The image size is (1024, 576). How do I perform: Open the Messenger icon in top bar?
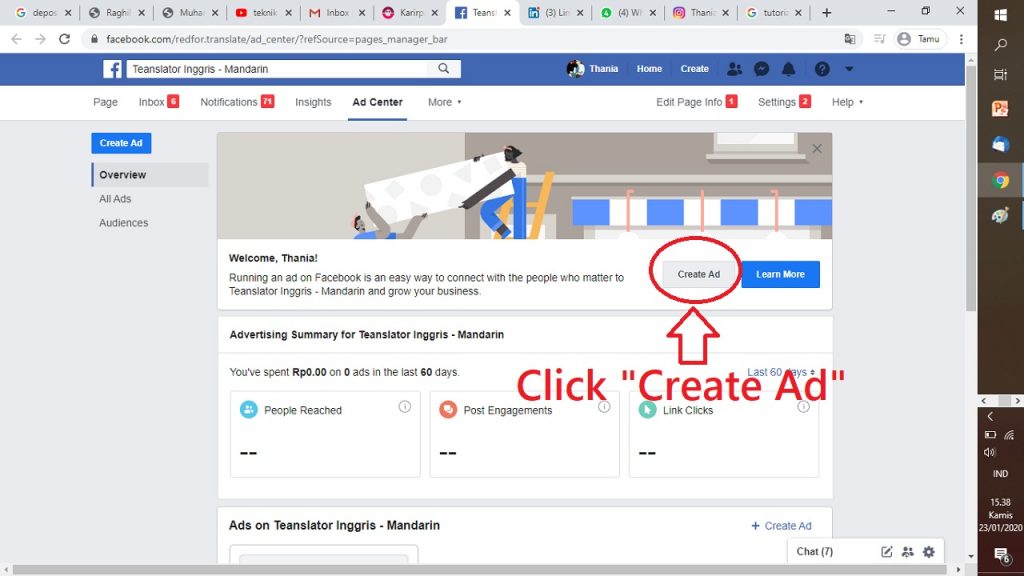(762, 69)
